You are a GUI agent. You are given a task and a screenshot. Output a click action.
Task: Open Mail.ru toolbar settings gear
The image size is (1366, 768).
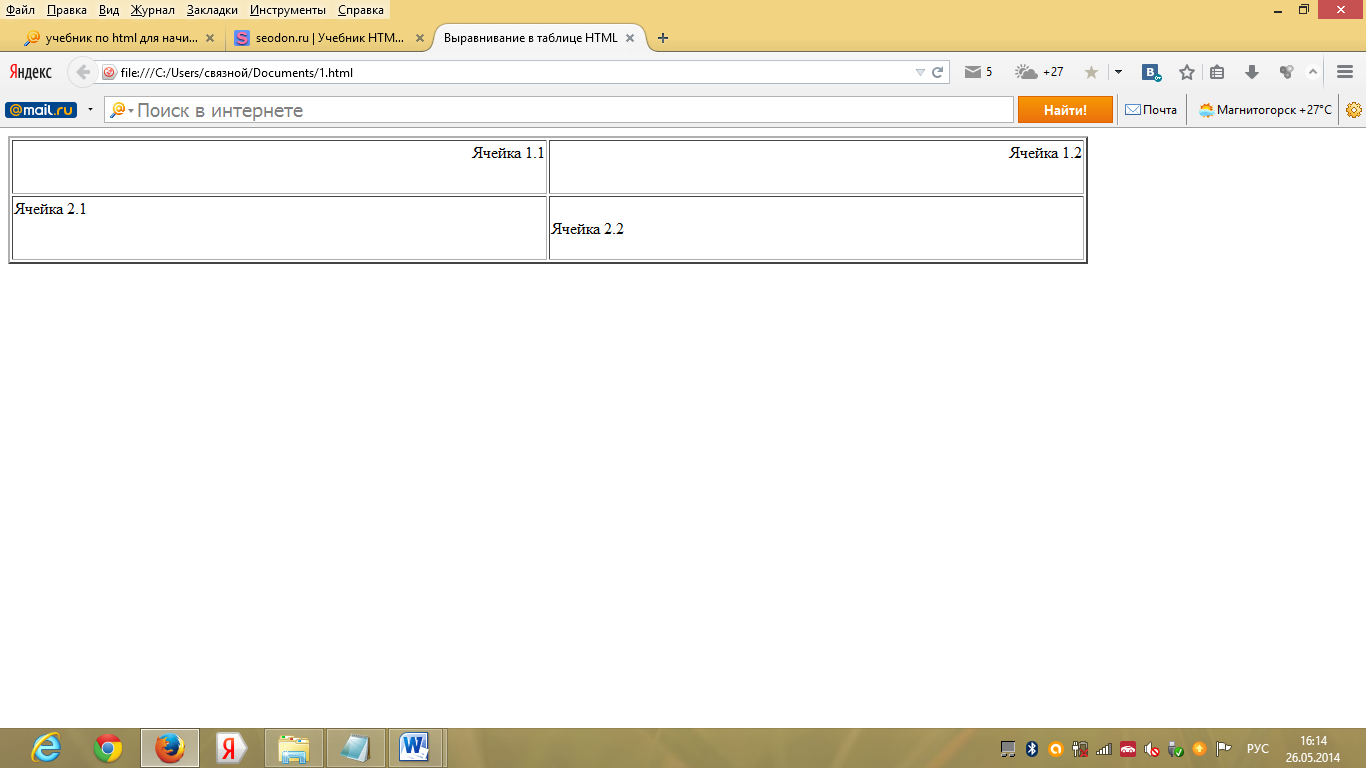click(1354, 110)
